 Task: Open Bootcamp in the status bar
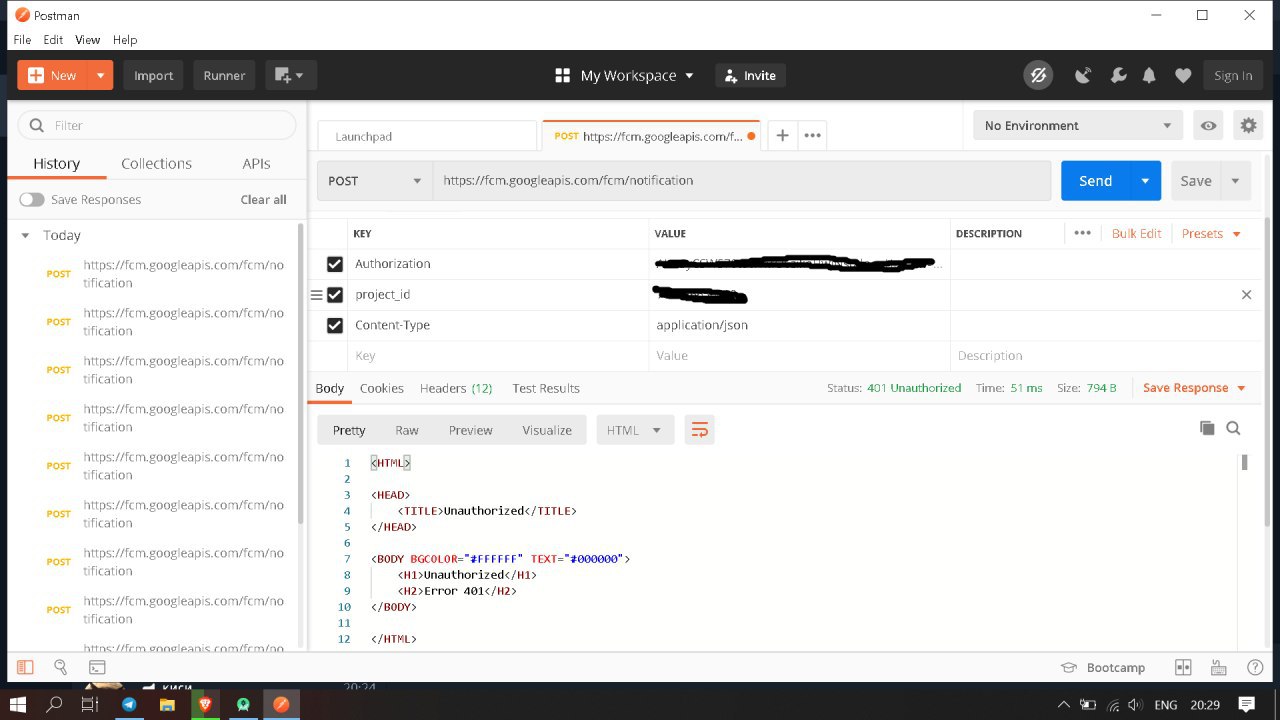point(1103,667)
